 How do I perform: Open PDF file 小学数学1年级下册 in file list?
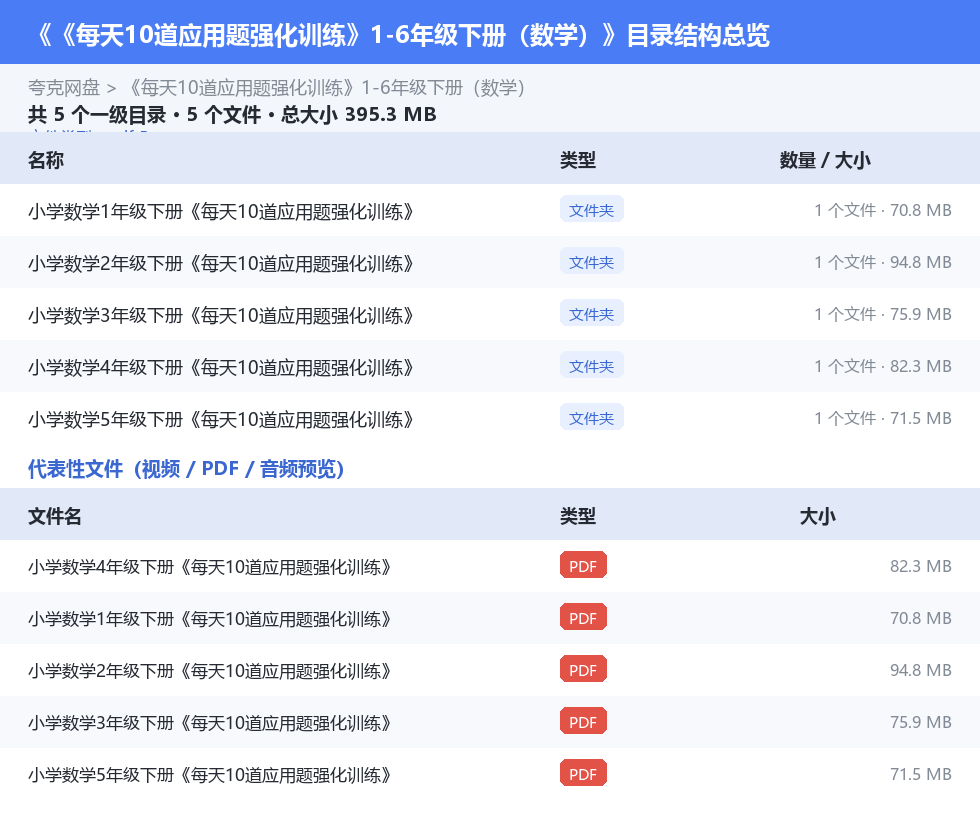[210, 619]
